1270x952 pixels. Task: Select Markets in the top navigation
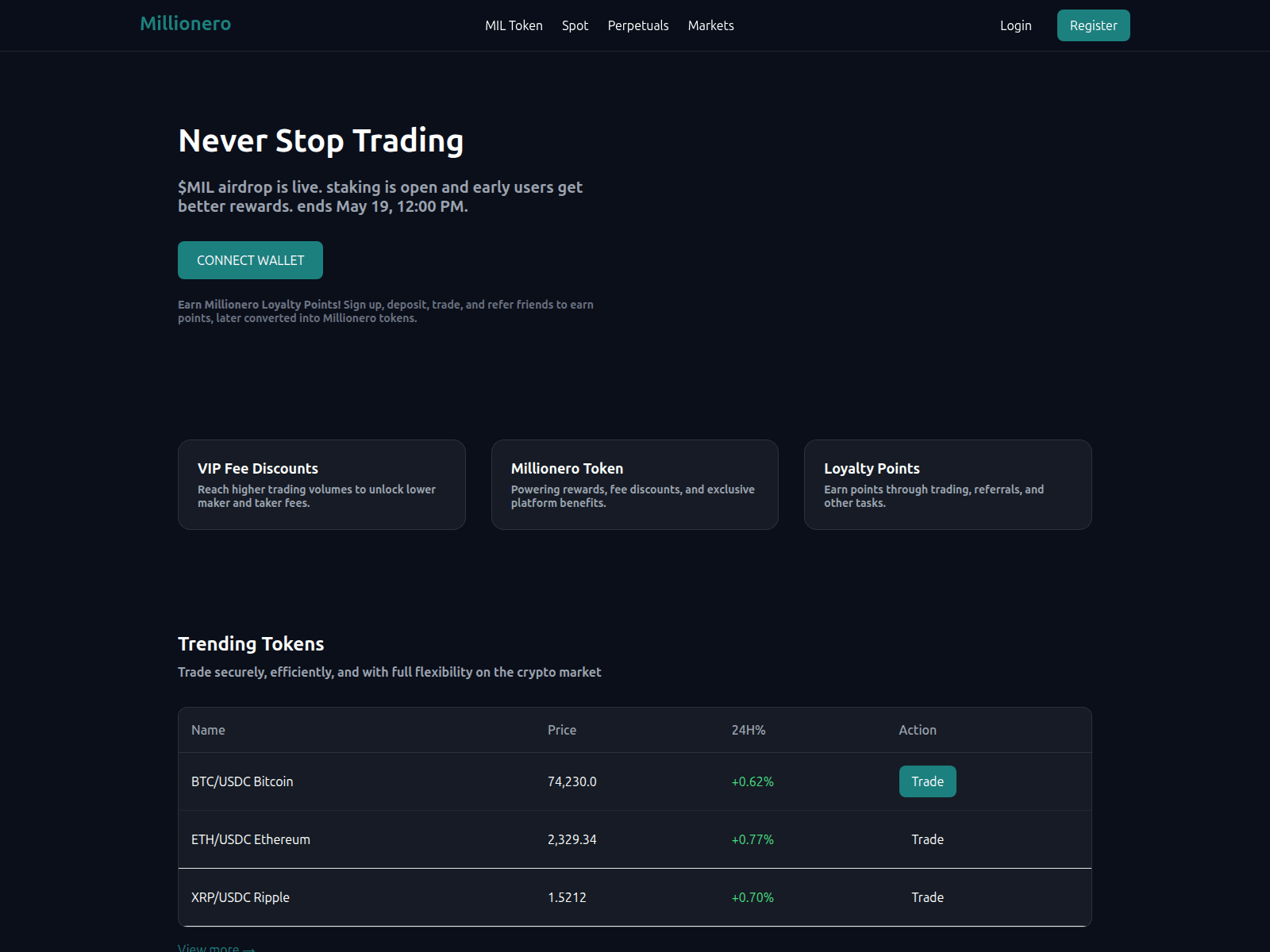(710, 25)
